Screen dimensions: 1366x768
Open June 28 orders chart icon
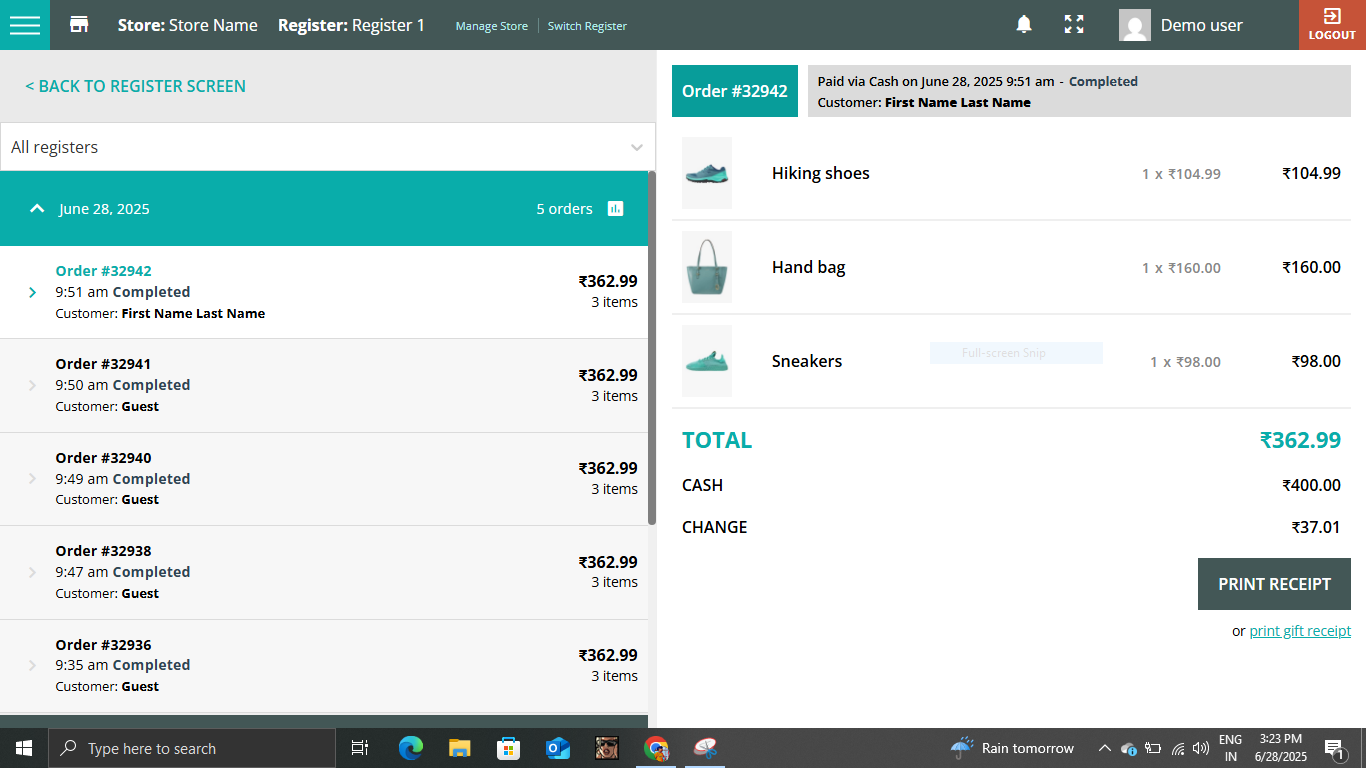click(616, 209)
